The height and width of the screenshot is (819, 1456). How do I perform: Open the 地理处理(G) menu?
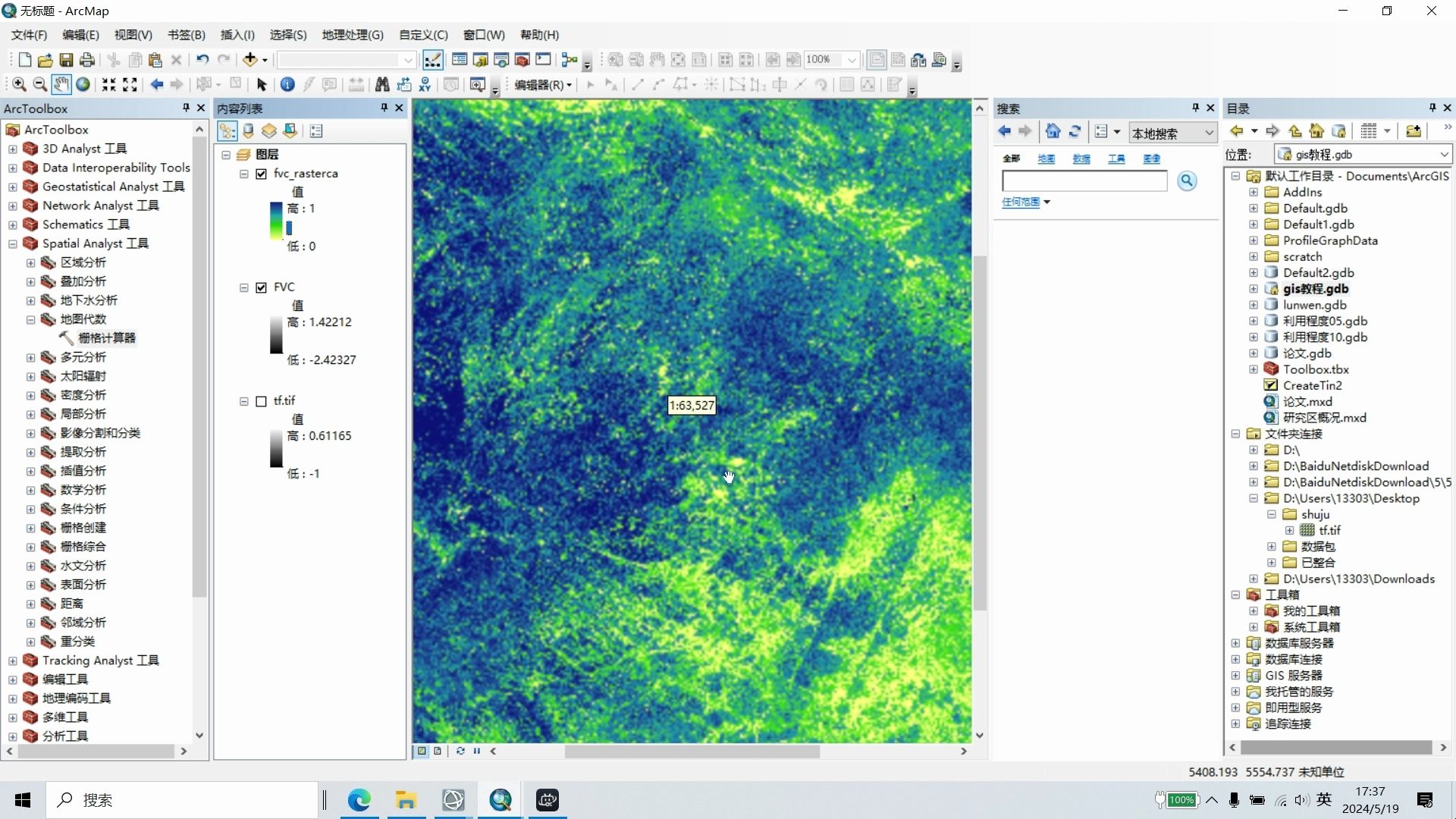[x=352, y=35]
